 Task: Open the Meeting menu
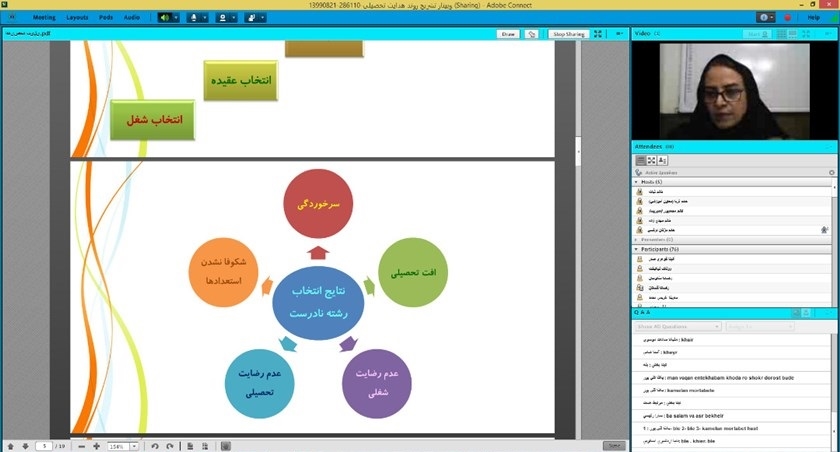[x=44, y=18]
